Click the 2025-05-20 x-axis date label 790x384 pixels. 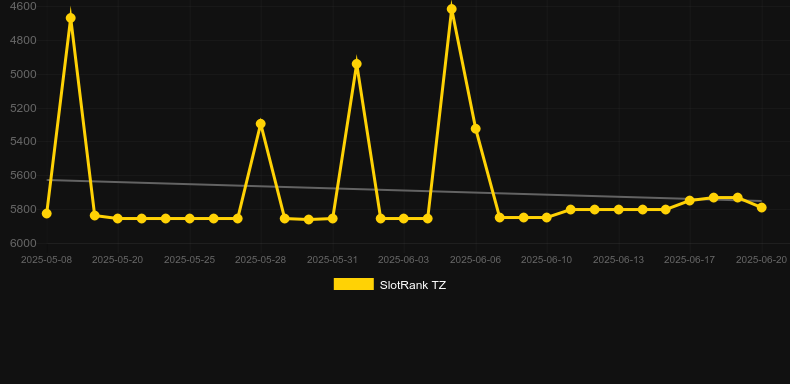tap(117, 260)
